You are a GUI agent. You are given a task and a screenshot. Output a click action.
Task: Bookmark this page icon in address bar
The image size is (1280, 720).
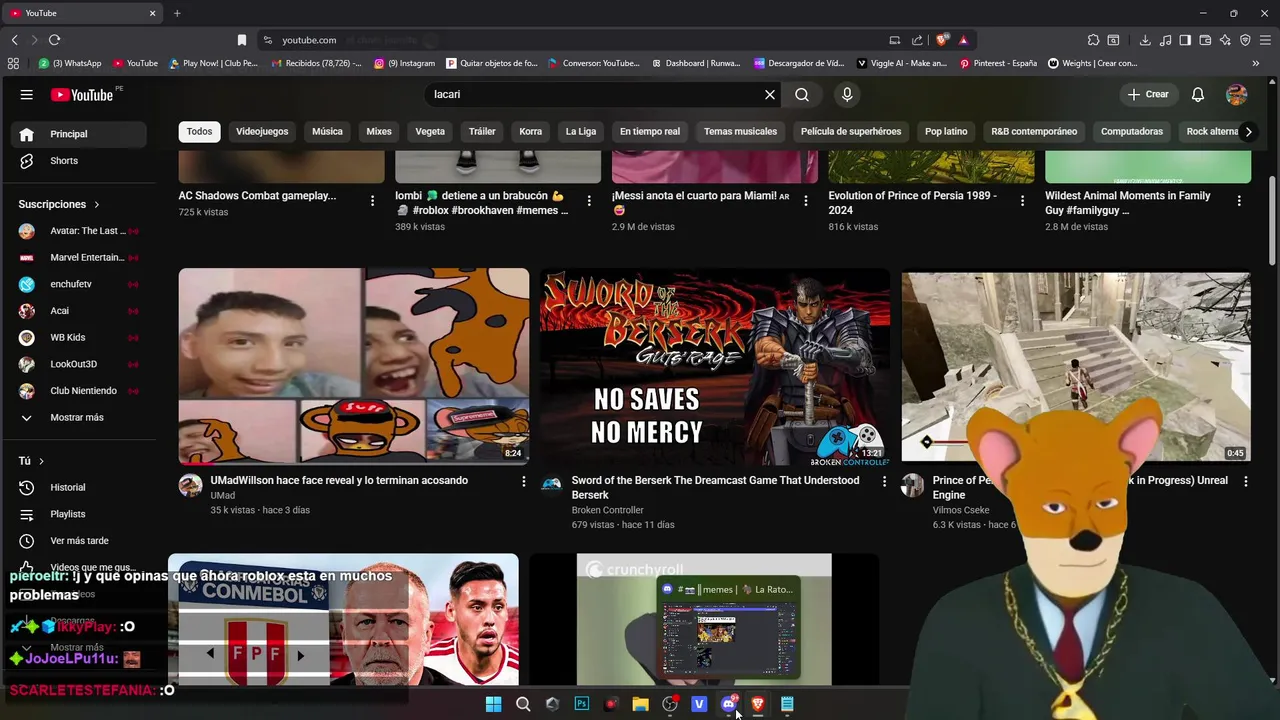pos(242,40)
